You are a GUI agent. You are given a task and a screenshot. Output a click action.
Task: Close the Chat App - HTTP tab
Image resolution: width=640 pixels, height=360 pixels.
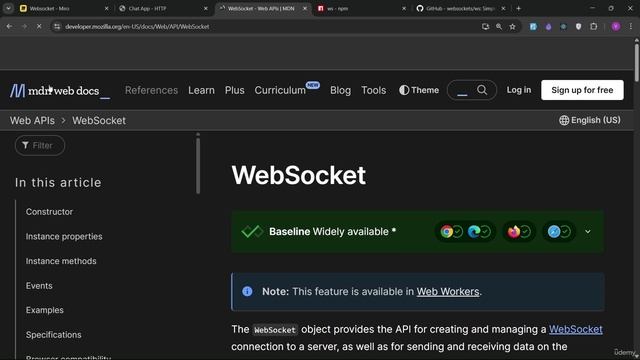(x=206, y=8)
